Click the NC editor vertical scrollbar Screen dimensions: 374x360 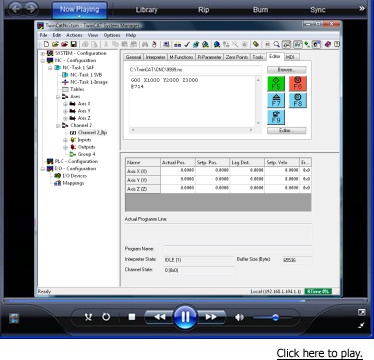pyautogui.click(x=258, y=101)
